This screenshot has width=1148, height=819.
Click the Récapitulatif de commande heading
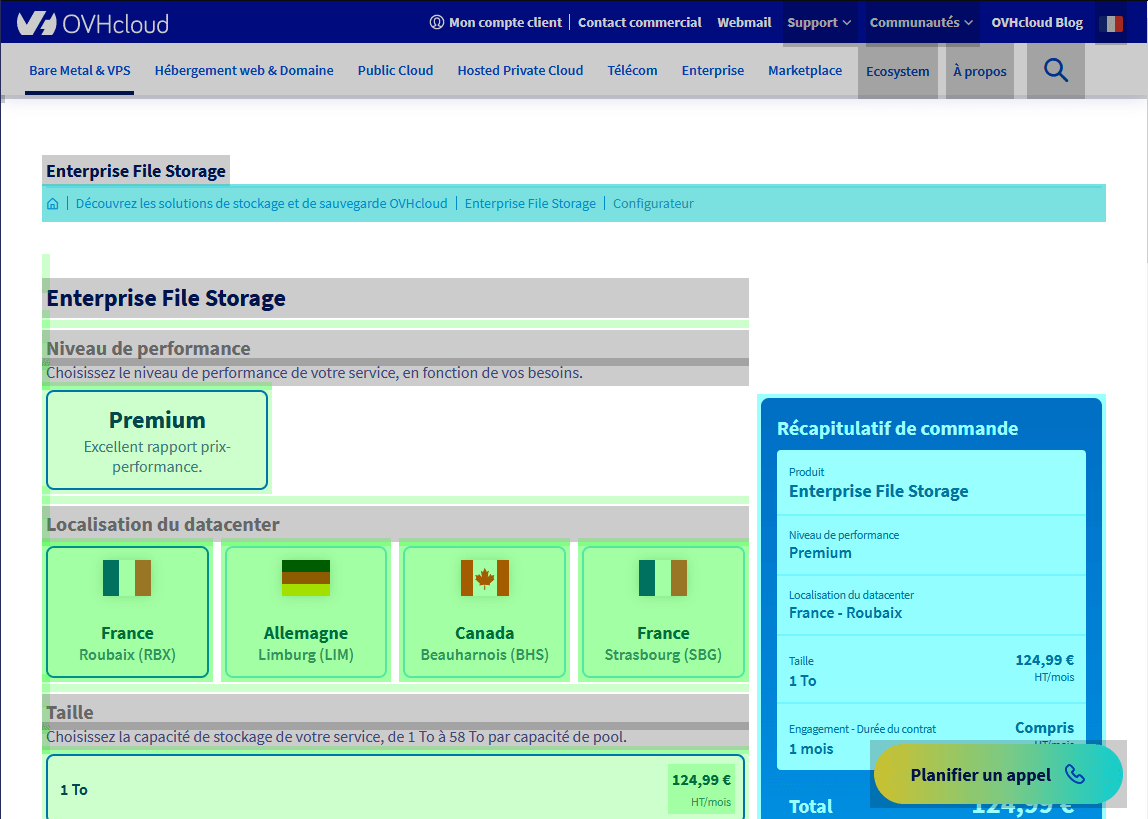coord(897,428)
